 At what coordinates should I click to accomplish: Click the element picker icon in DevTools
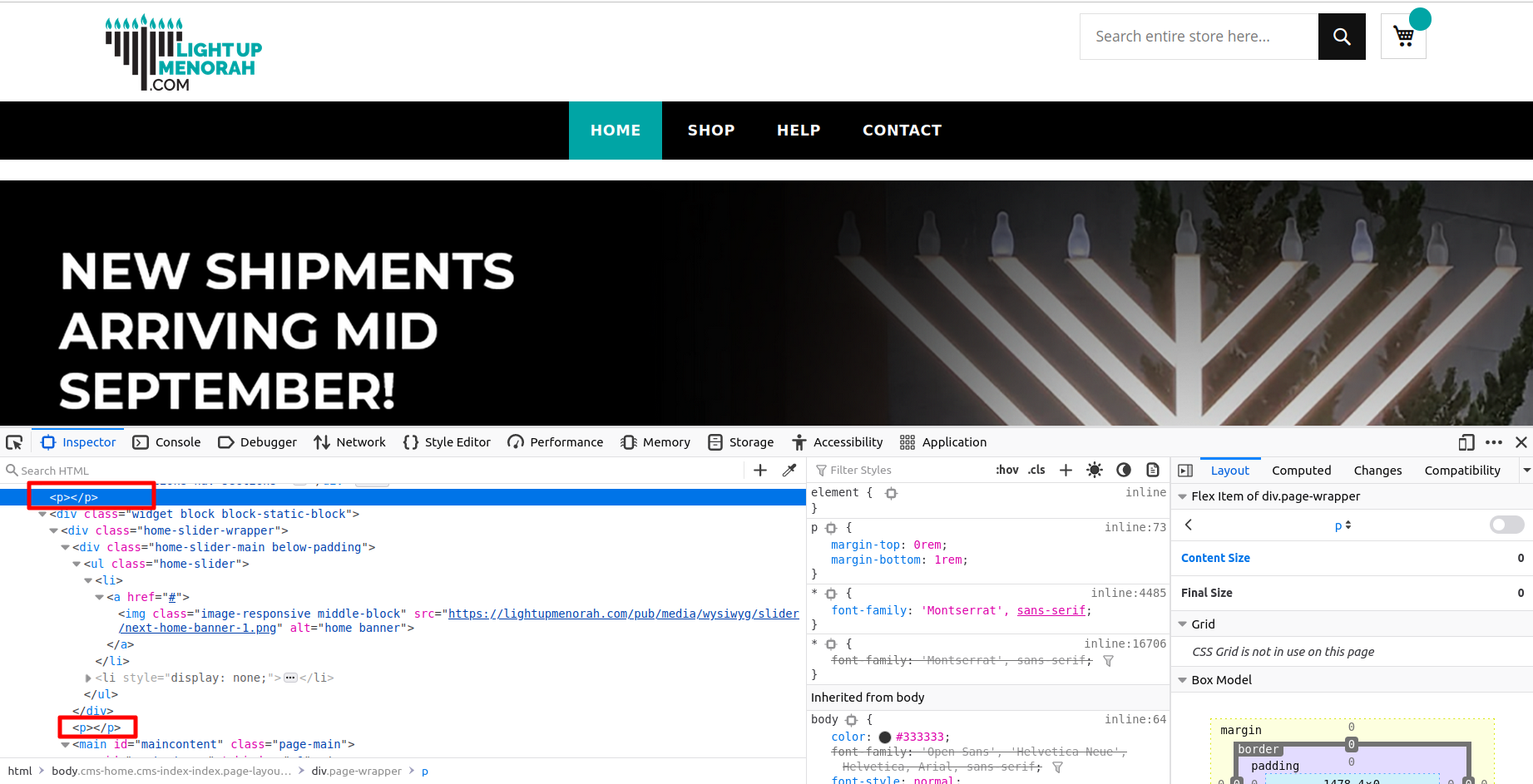14,442
